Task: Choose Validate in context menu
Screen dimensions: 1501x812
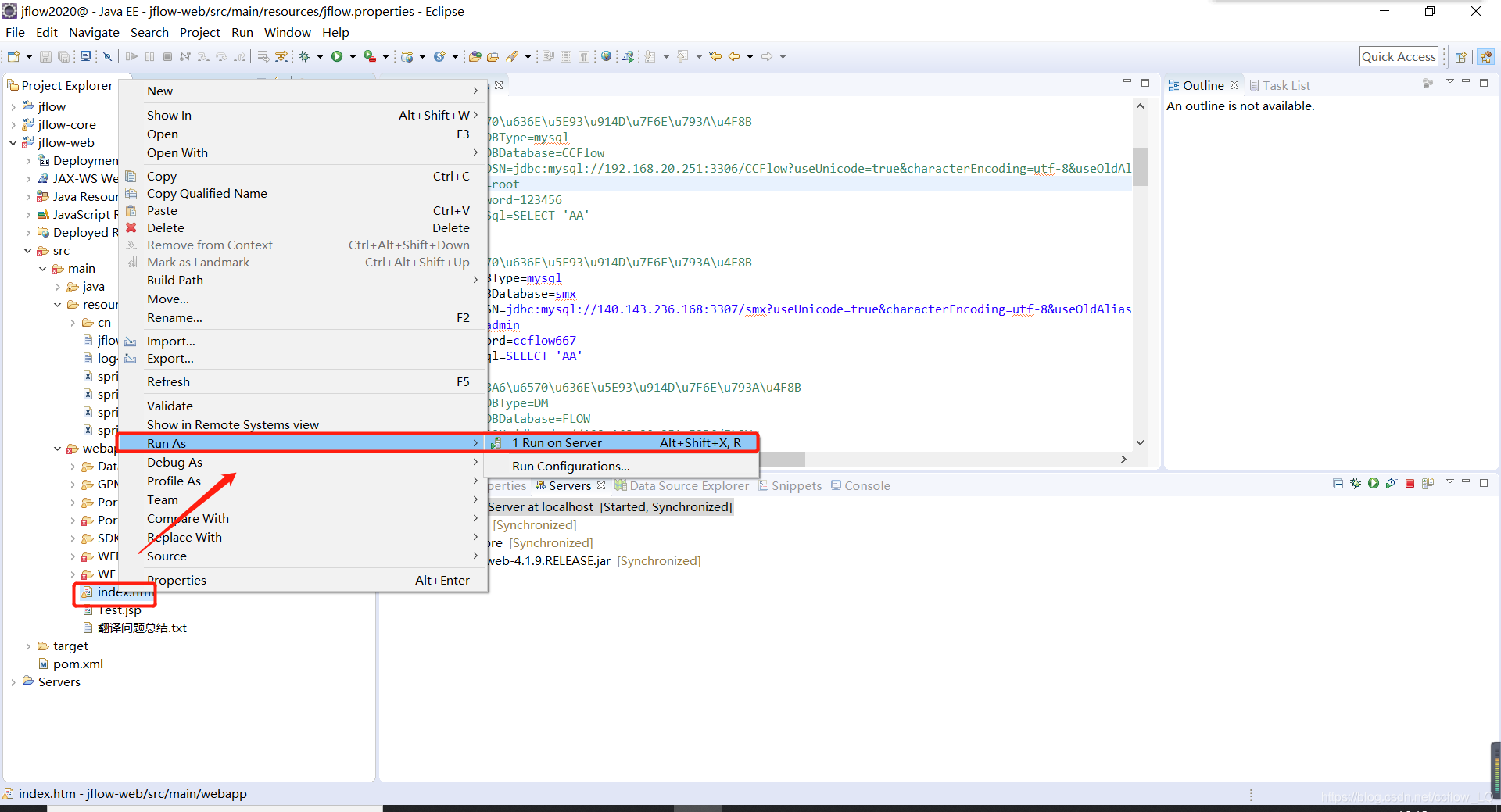Action: (x=303, y=406)
